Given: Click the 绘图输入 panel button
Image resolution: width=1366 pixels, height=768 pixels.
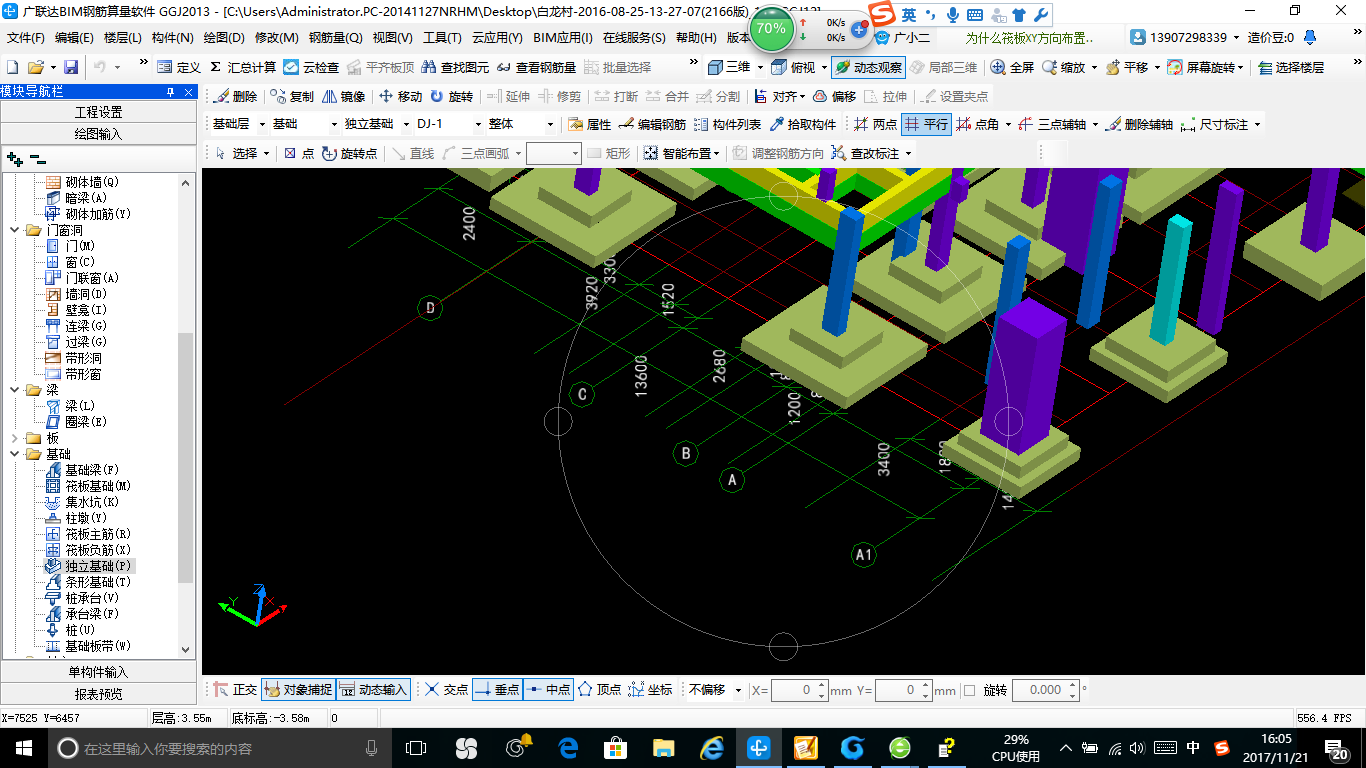Looking at the screenshot, I should pos(99,133).
